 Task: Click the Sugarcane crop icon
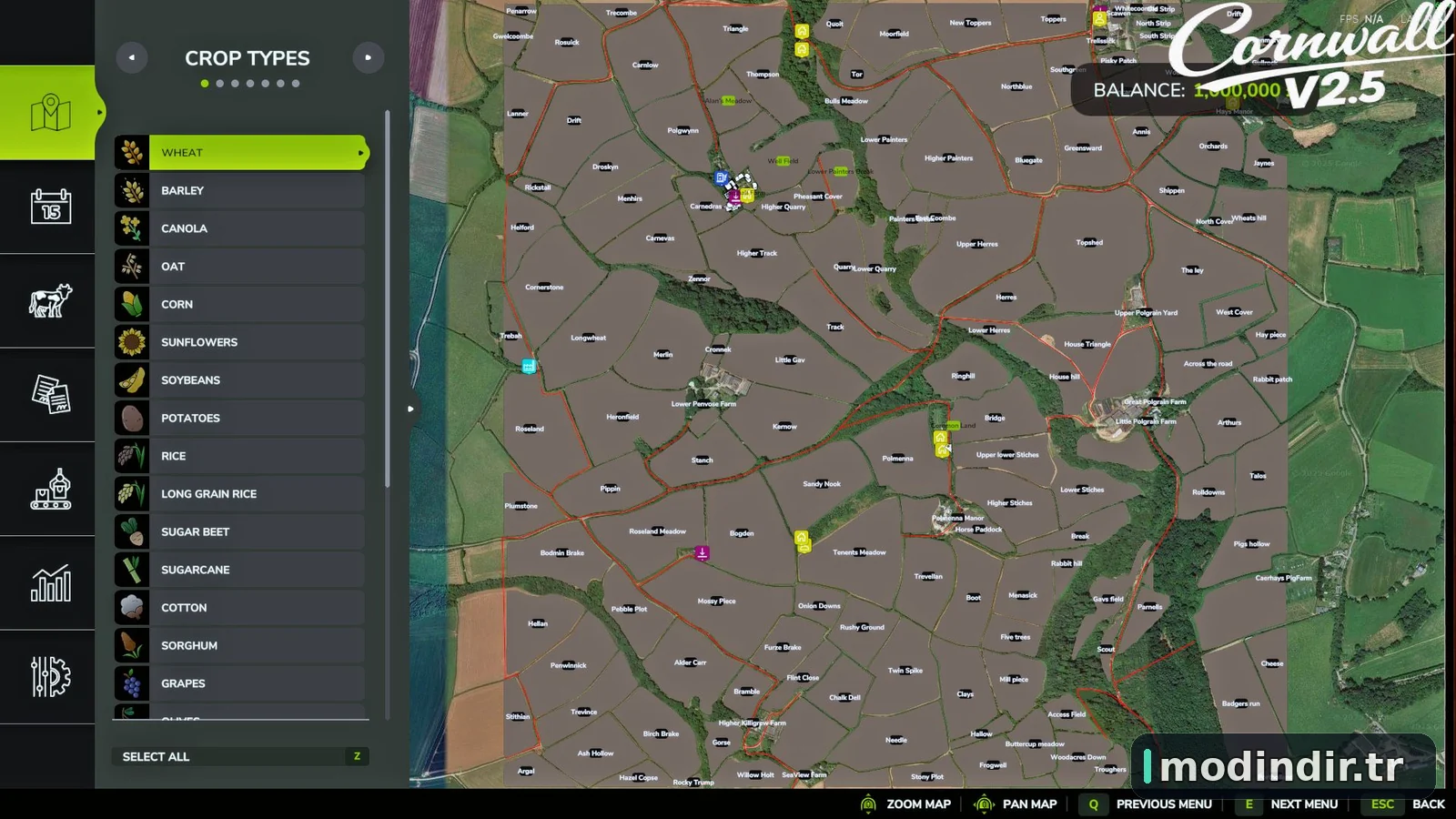coord(132,570)
